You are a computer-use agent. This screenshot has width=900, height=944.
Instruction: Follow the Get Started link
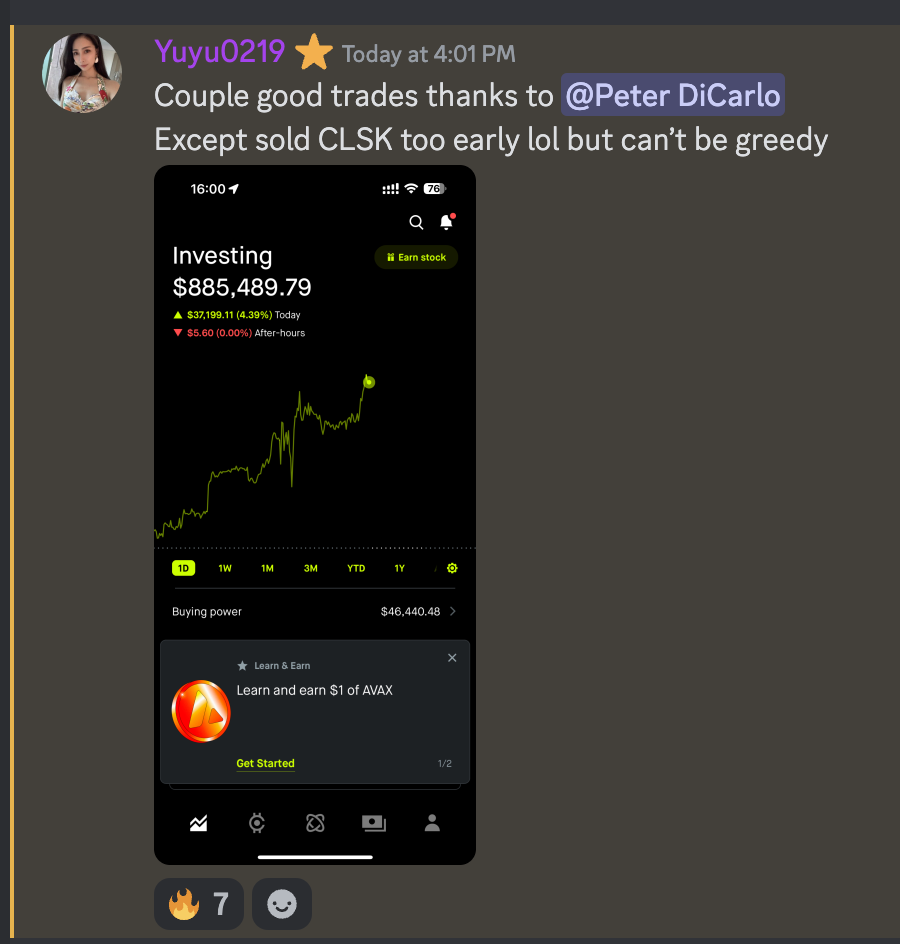click(265, 763)
